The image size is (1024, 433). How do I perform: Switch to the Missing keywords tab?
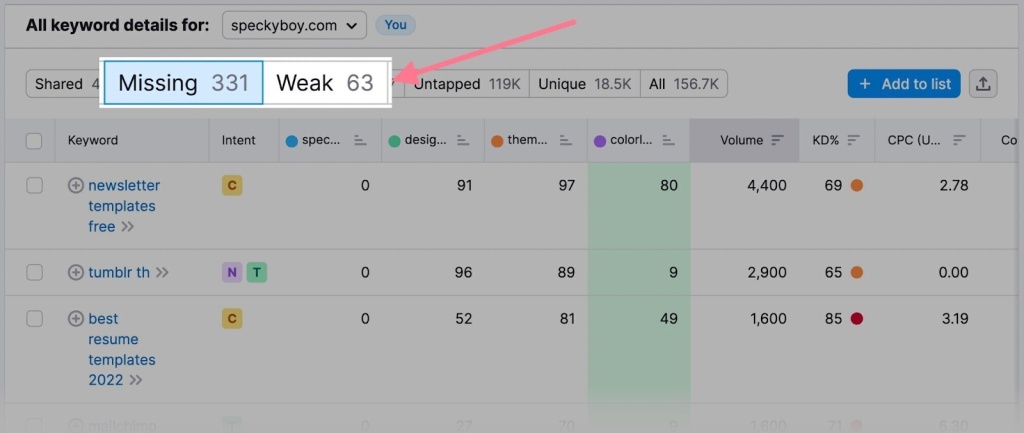(183, 83)
